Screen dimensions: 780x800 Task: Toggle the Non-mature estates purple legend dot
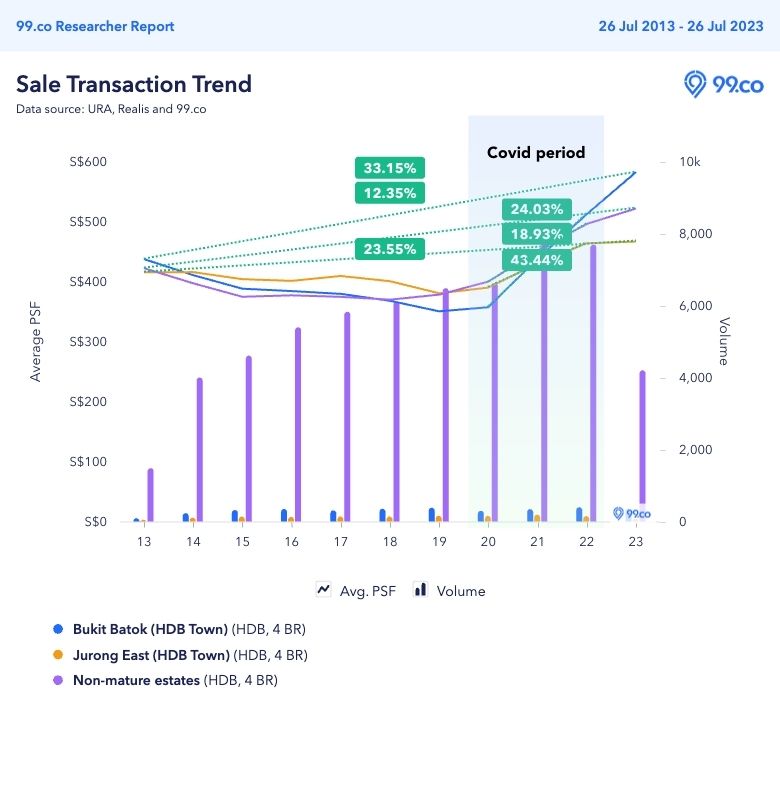(58, 680)
